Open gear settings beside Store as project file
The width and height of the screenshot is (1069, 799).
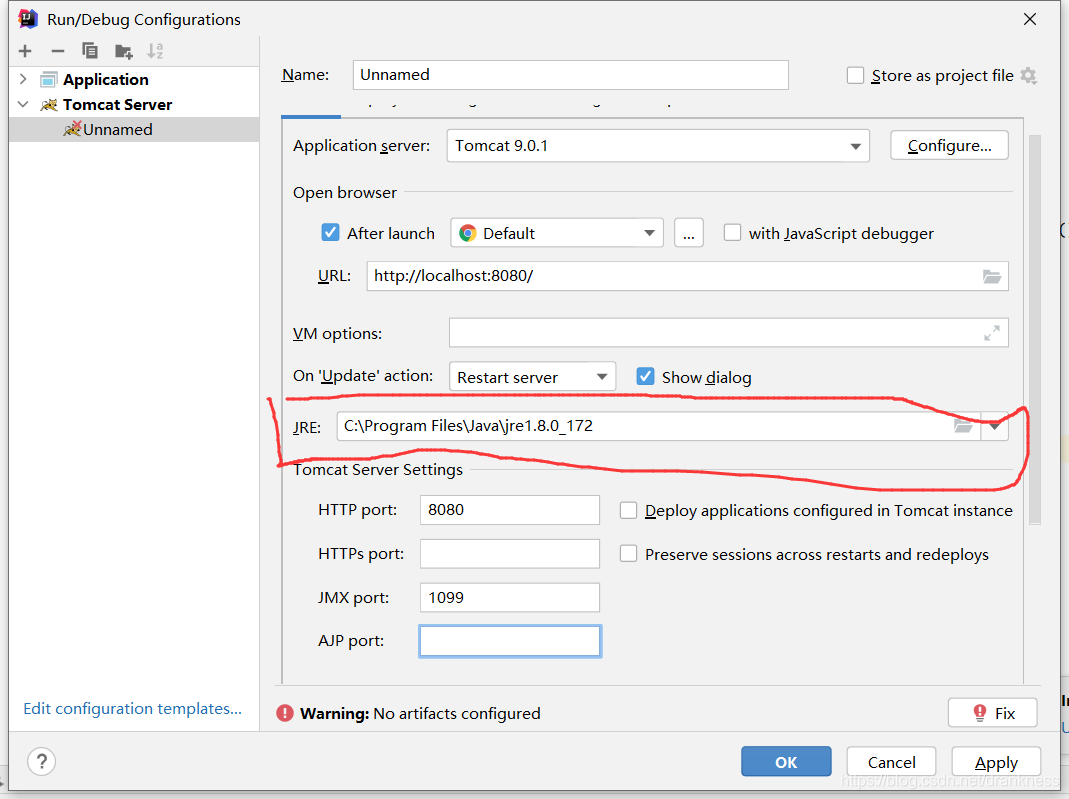(1029, 76)
